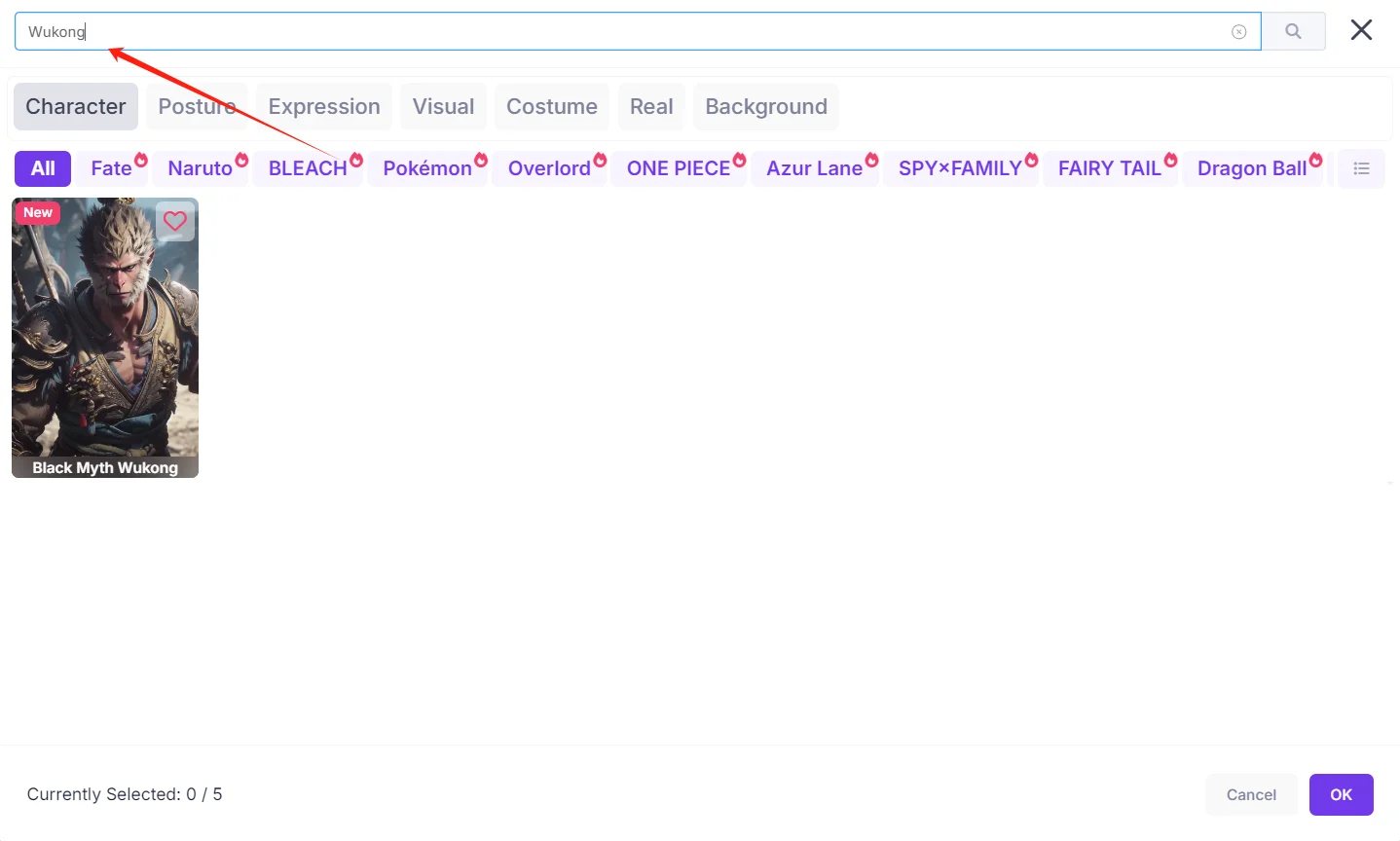The image size is (1400, 841).
Task: Favorite Black Myth Wukong with the heart icon
Action: (175, 221)
